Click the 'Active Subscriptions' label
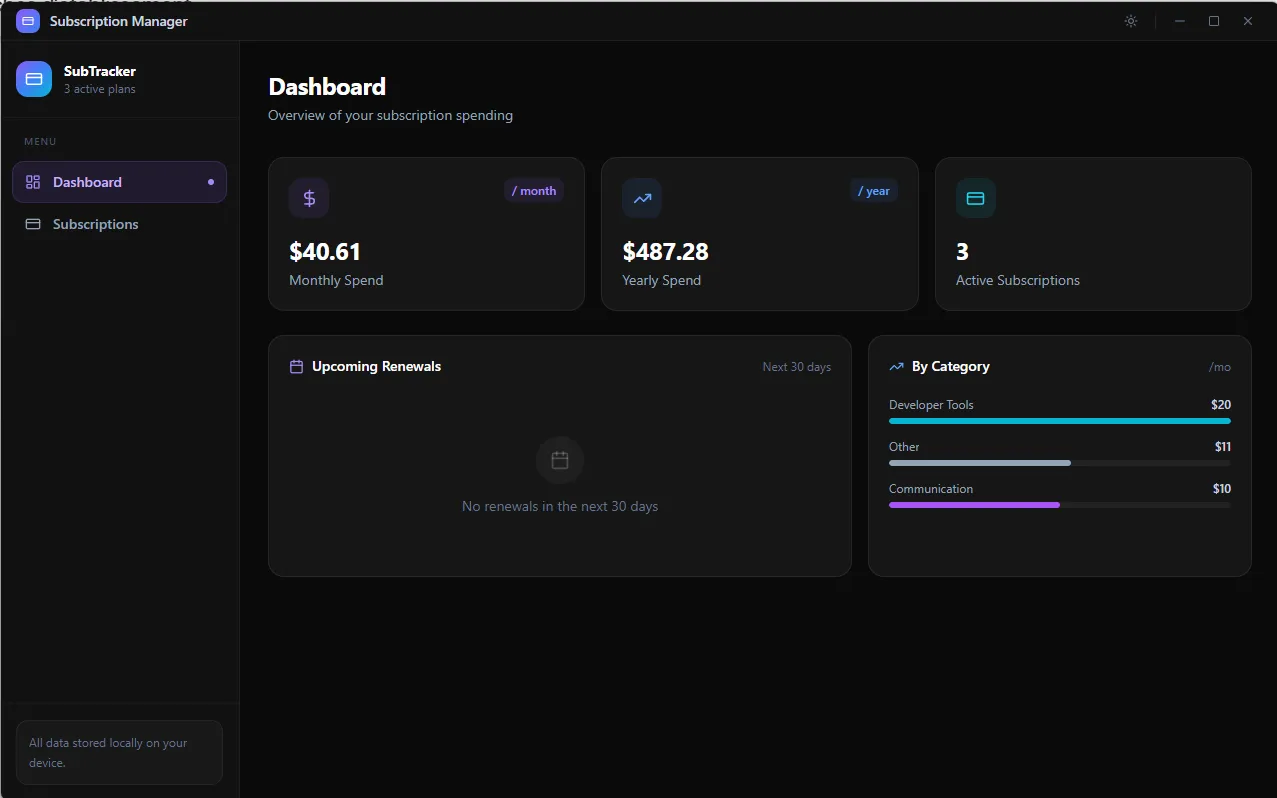 pos(1018,281)
